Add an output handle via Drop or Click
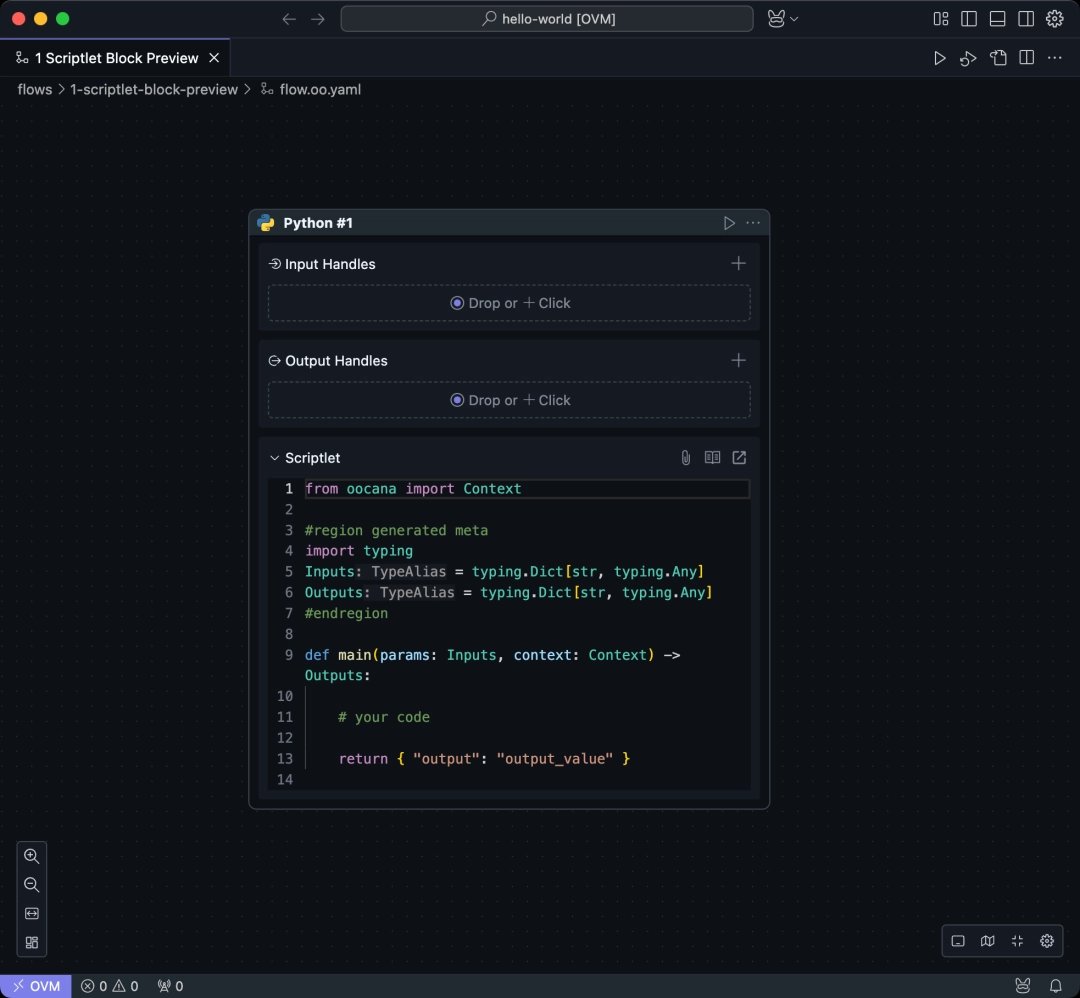1080x998 pixels. [x=510, y=399]
